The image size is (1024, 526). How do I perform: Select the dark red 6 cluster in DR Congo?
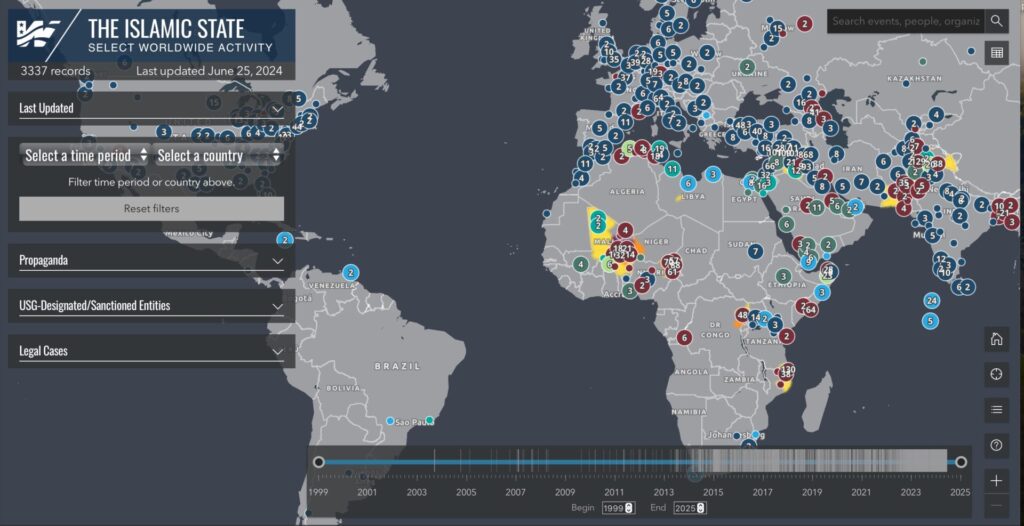pyautogui.click(x=684, y=338)
